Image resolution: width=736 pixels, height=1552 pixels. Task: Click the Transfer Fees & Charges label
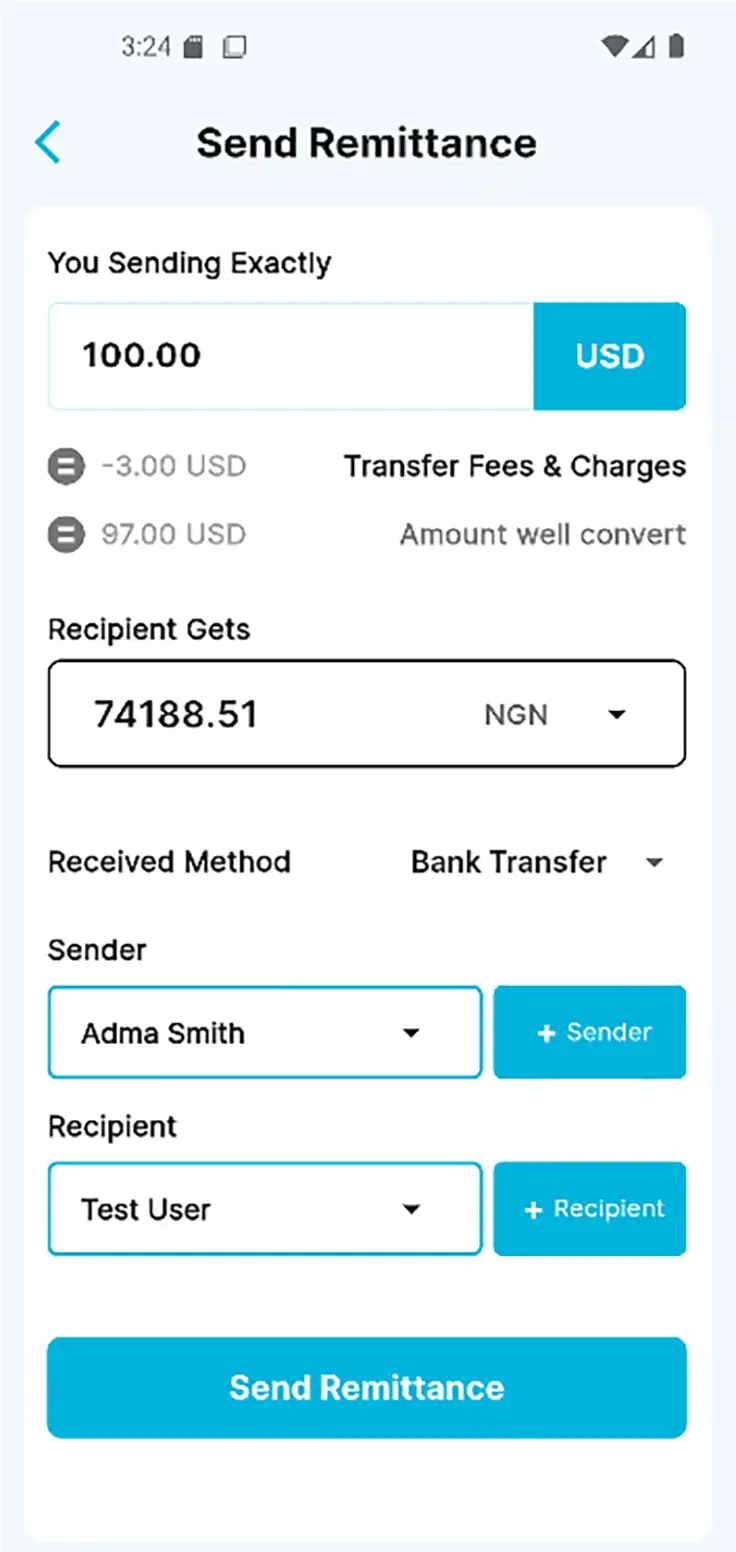[515, 467]
